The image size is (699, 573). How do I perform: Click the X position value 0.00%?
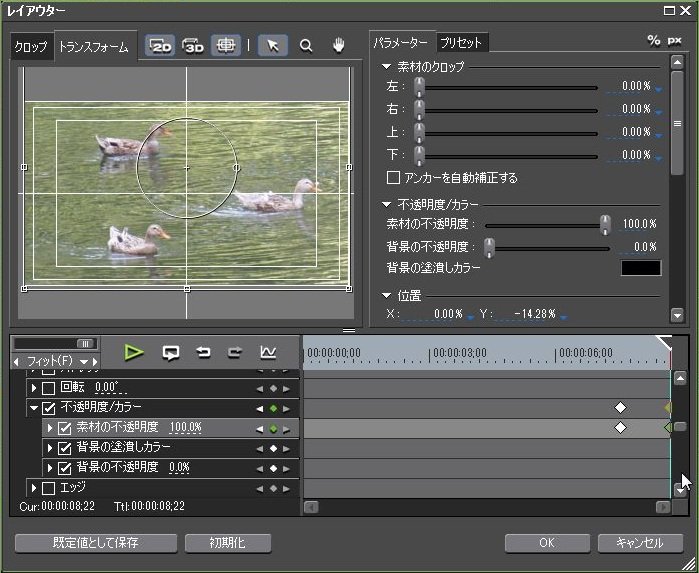(448, 314)
